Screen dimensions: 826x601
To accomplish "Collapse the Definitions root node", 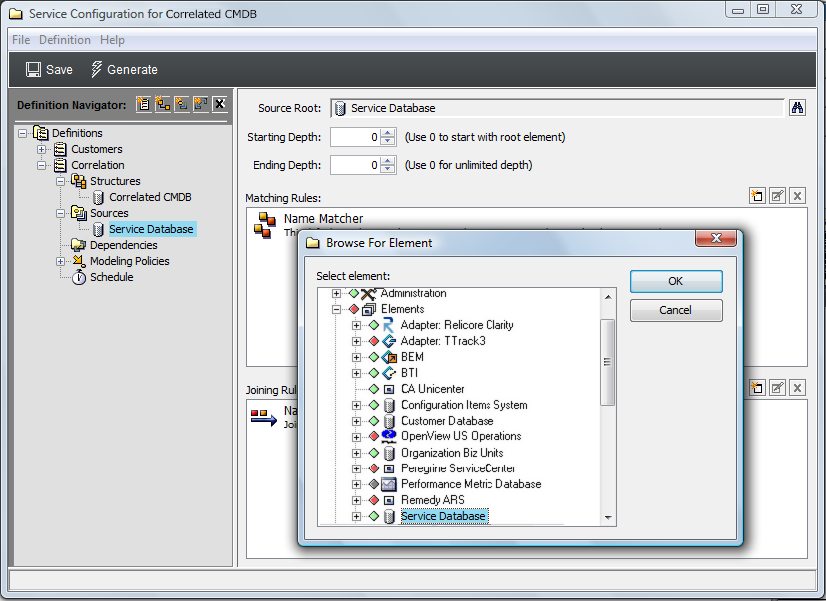I will pyautogui.click(x=22, y=133).
